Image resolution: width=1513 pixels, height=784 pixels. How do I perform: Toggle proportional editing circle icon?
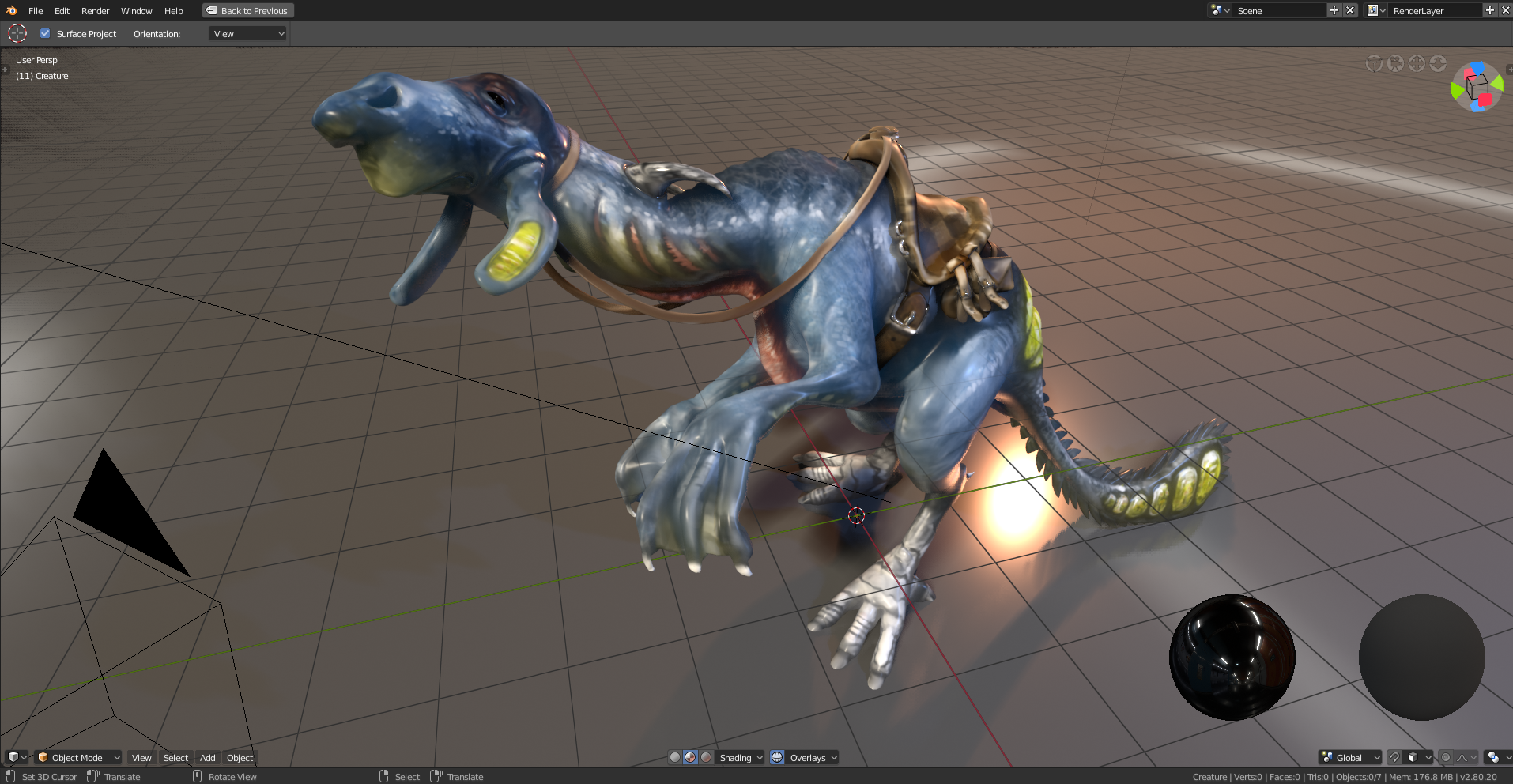pos(1446,757)
